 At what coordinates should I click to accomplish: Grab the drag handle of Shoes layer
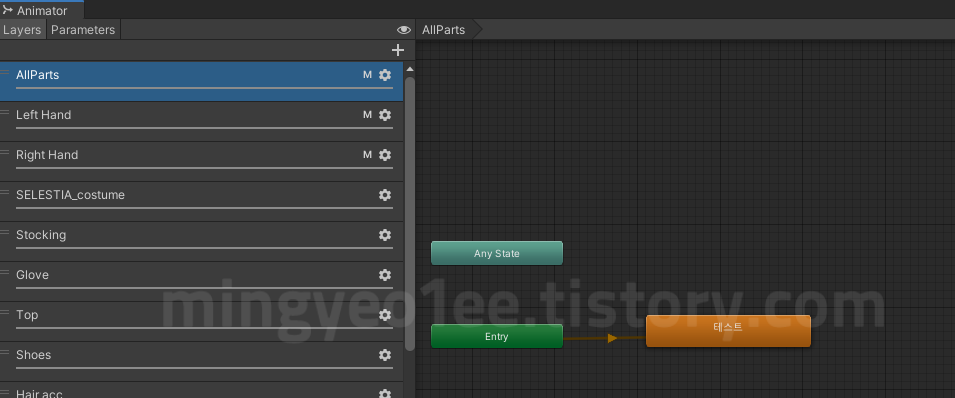5,352
